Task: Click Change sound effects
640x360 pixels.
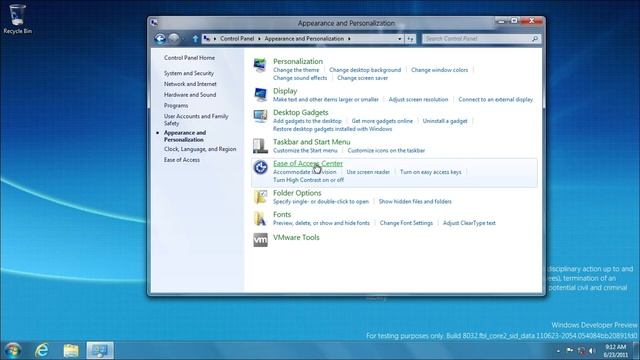Action: [300, 78]
